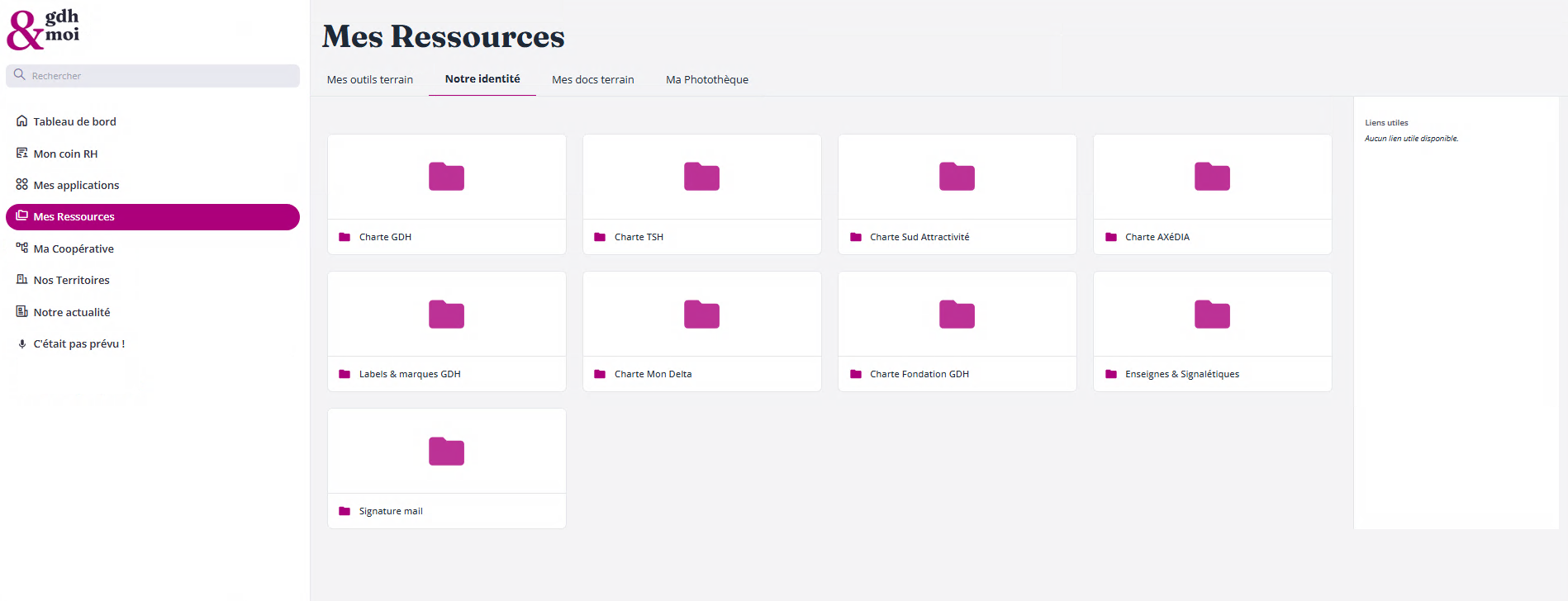
Task: Click the Charte AXÉDIA label
Action: 1157,237
